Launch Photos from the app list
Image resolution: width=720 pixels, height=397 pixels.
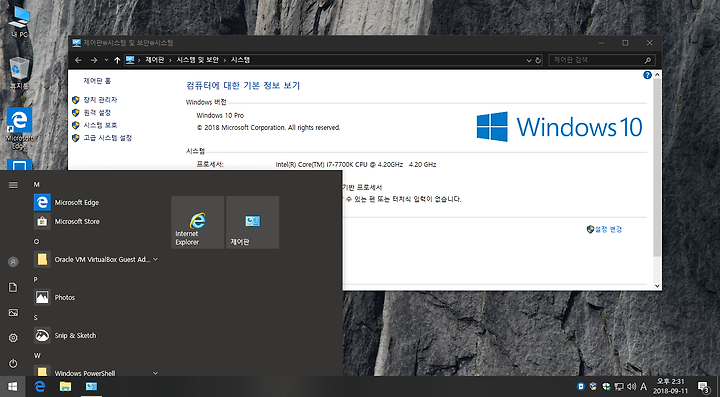(96, 297)
